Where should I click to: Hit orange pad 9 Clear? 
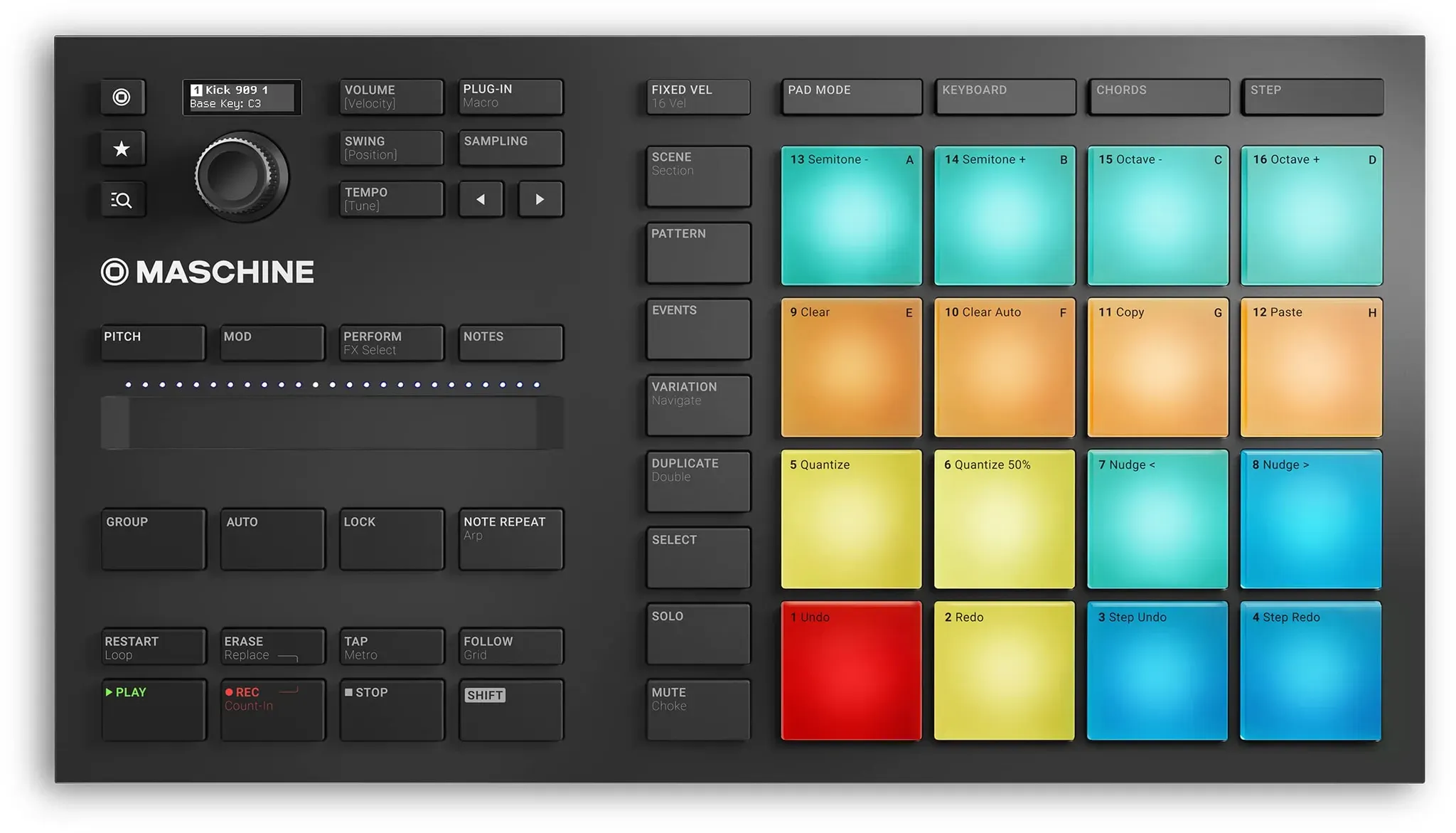(852, 368)
